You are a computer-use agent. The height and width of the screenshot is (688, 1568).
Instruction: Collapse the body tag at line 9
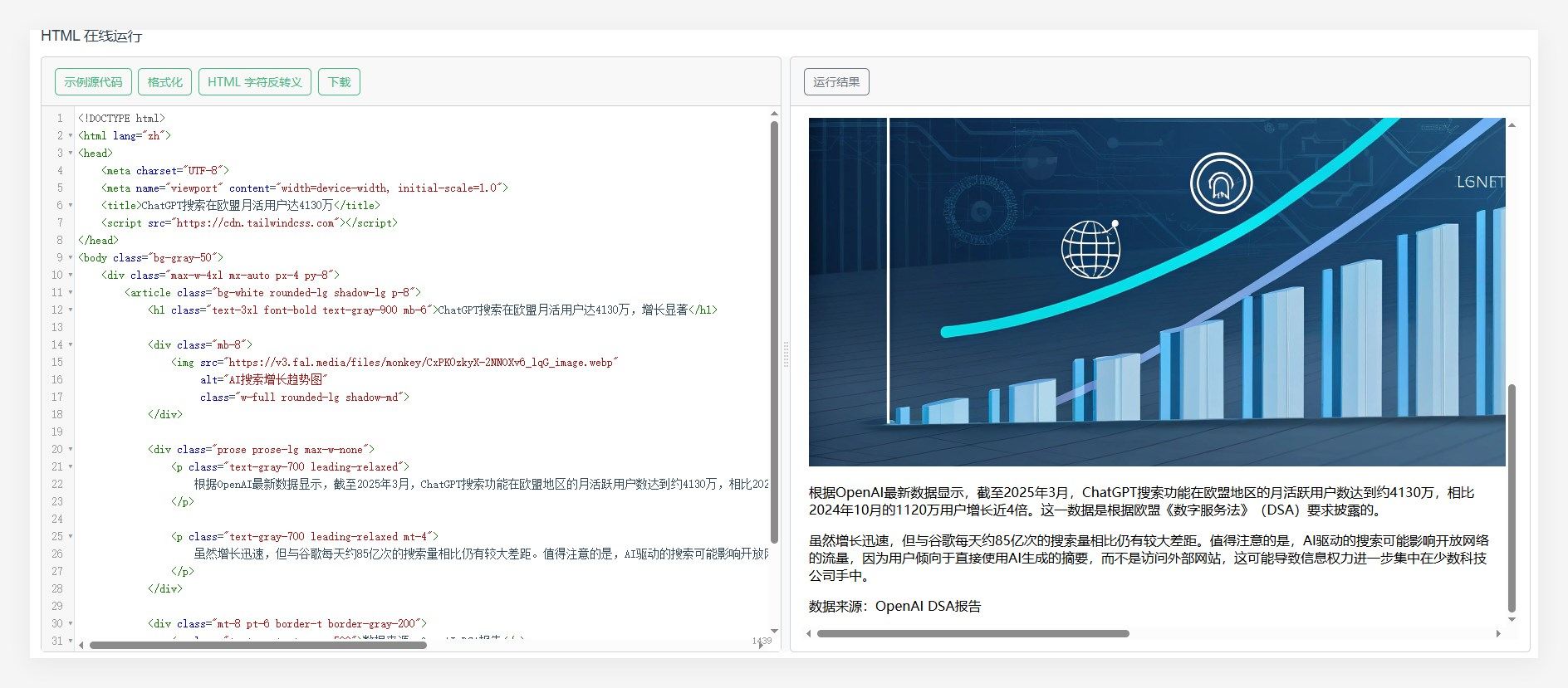pos(71,257)
